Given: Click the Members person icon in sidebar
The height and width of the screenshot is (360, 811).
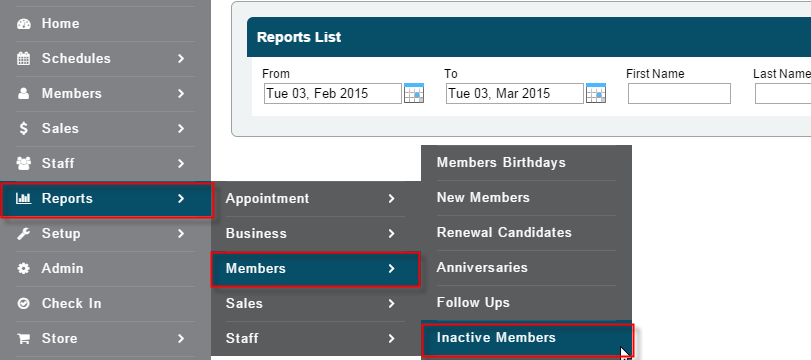Looking at the screenshot, I should click(x=24, y=94).
